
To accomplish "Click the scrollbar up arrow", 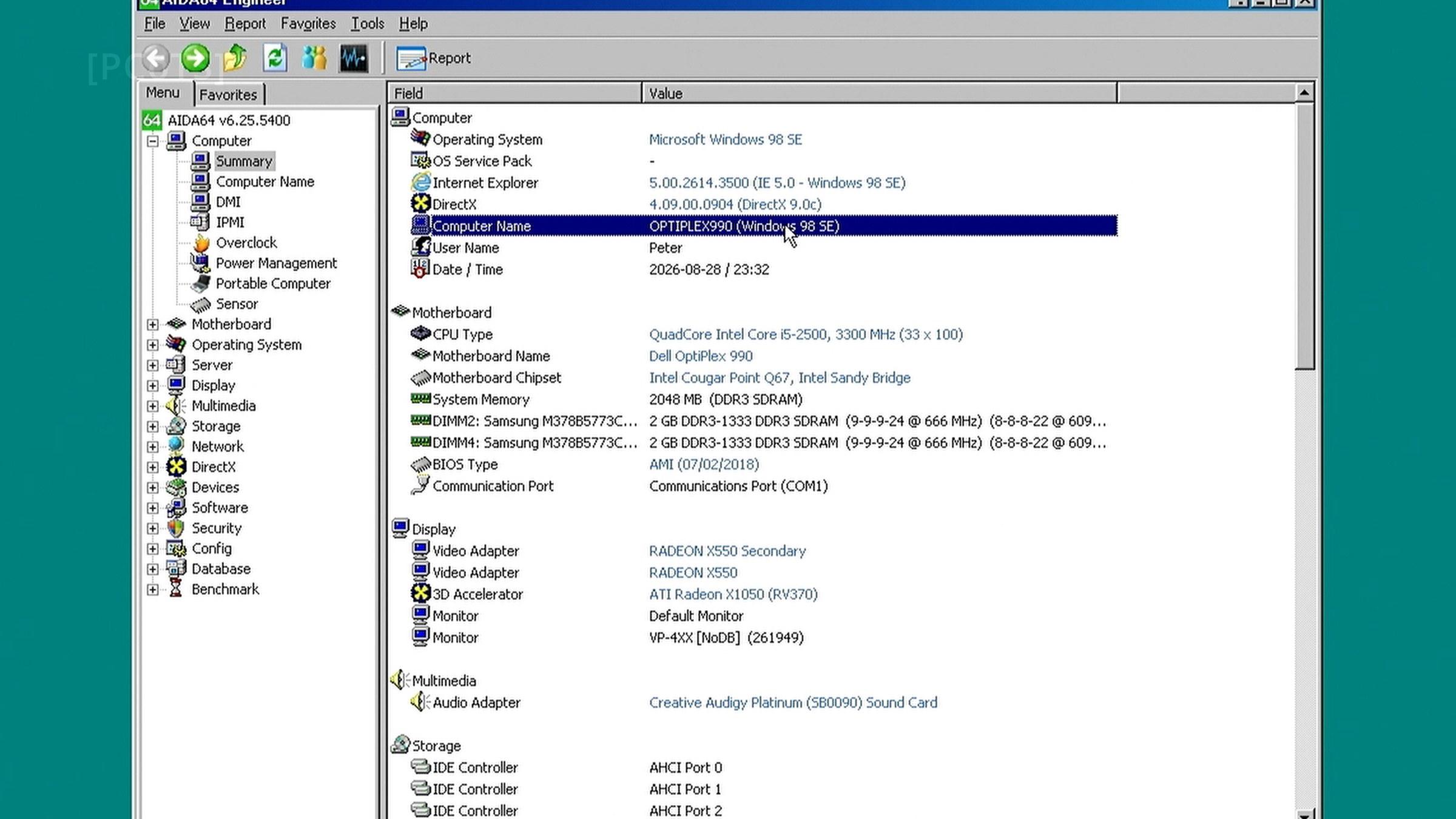I will [1304, 93].
